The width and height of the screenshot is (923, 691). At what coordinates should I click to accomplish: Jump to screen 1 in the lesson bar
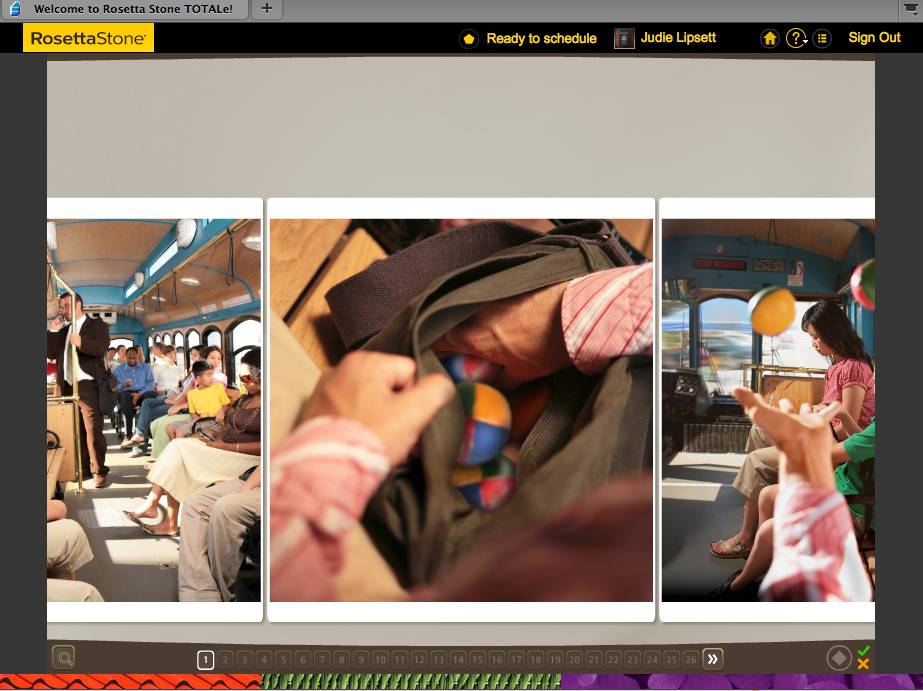(205, 660)
